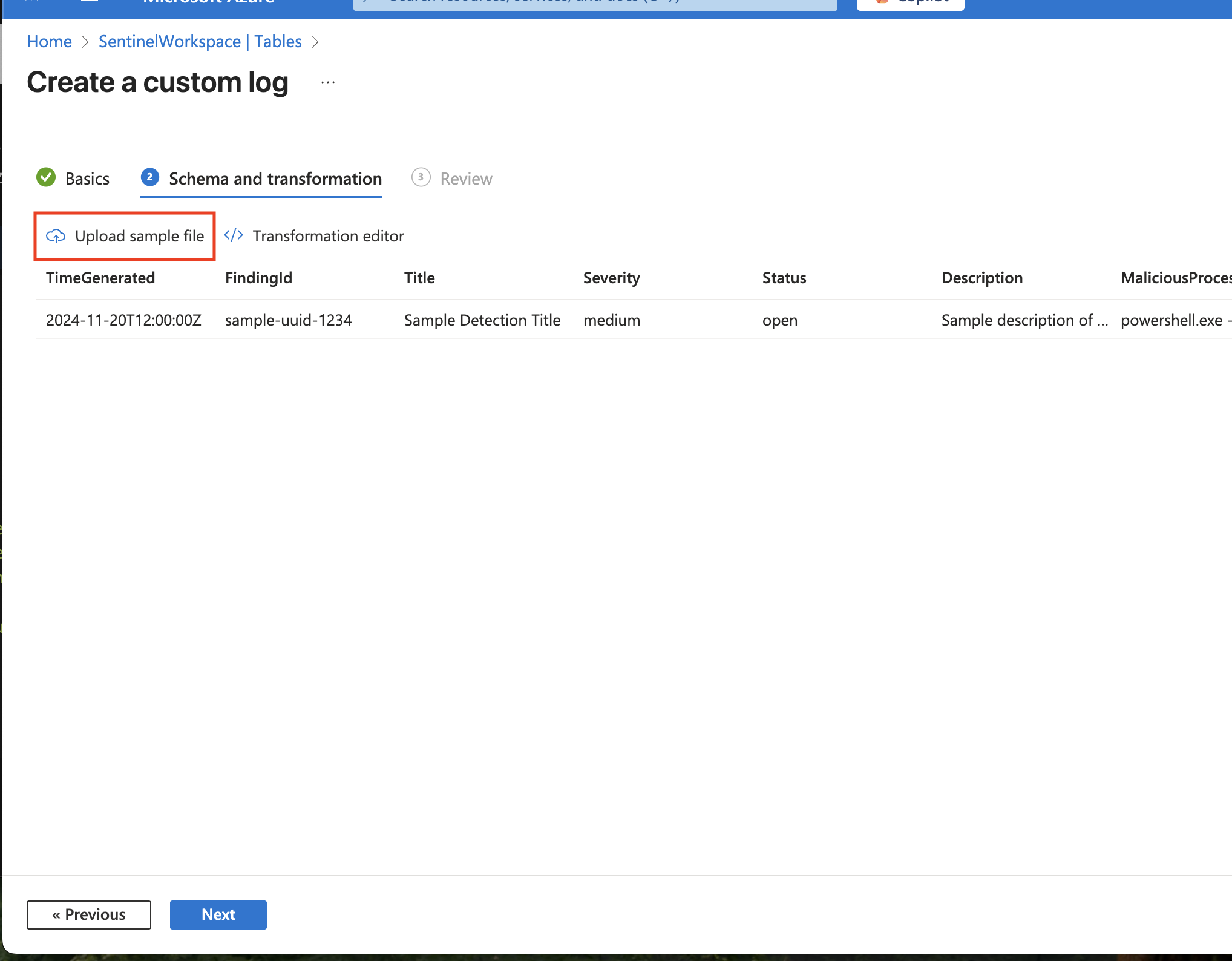This screenshot has height=961, width=1232.
Task: Click the step 2 circle icon
Action: coord(150,177)
